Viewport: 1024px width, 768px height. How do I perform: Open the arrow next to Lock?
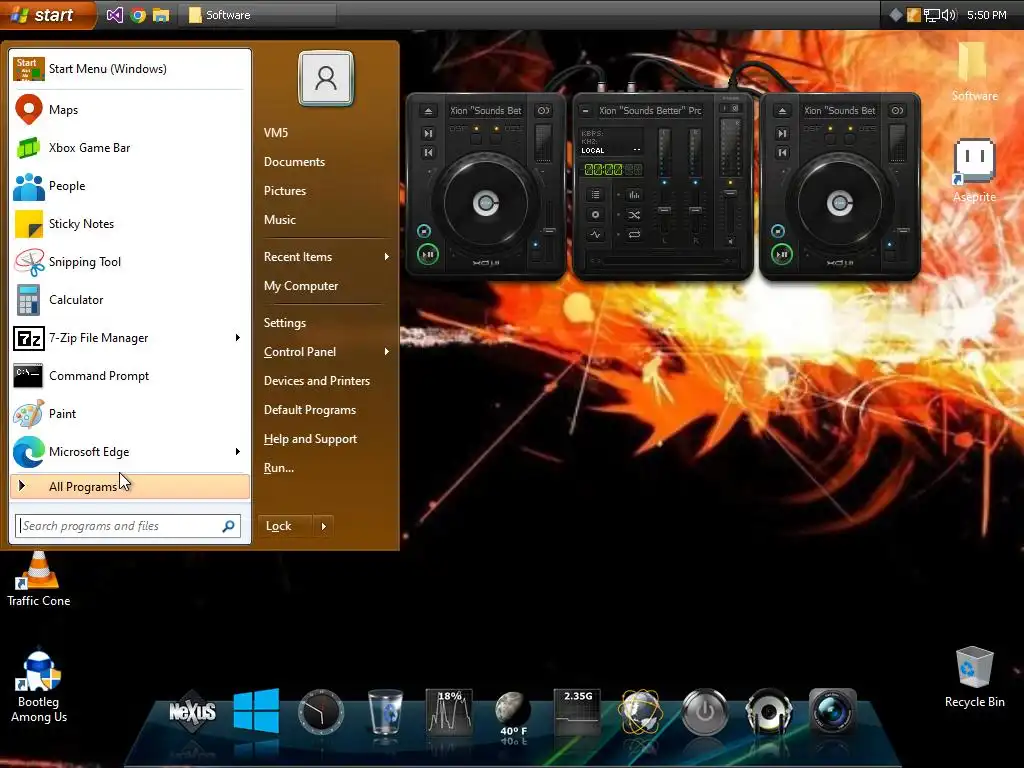tap(323, 526)
